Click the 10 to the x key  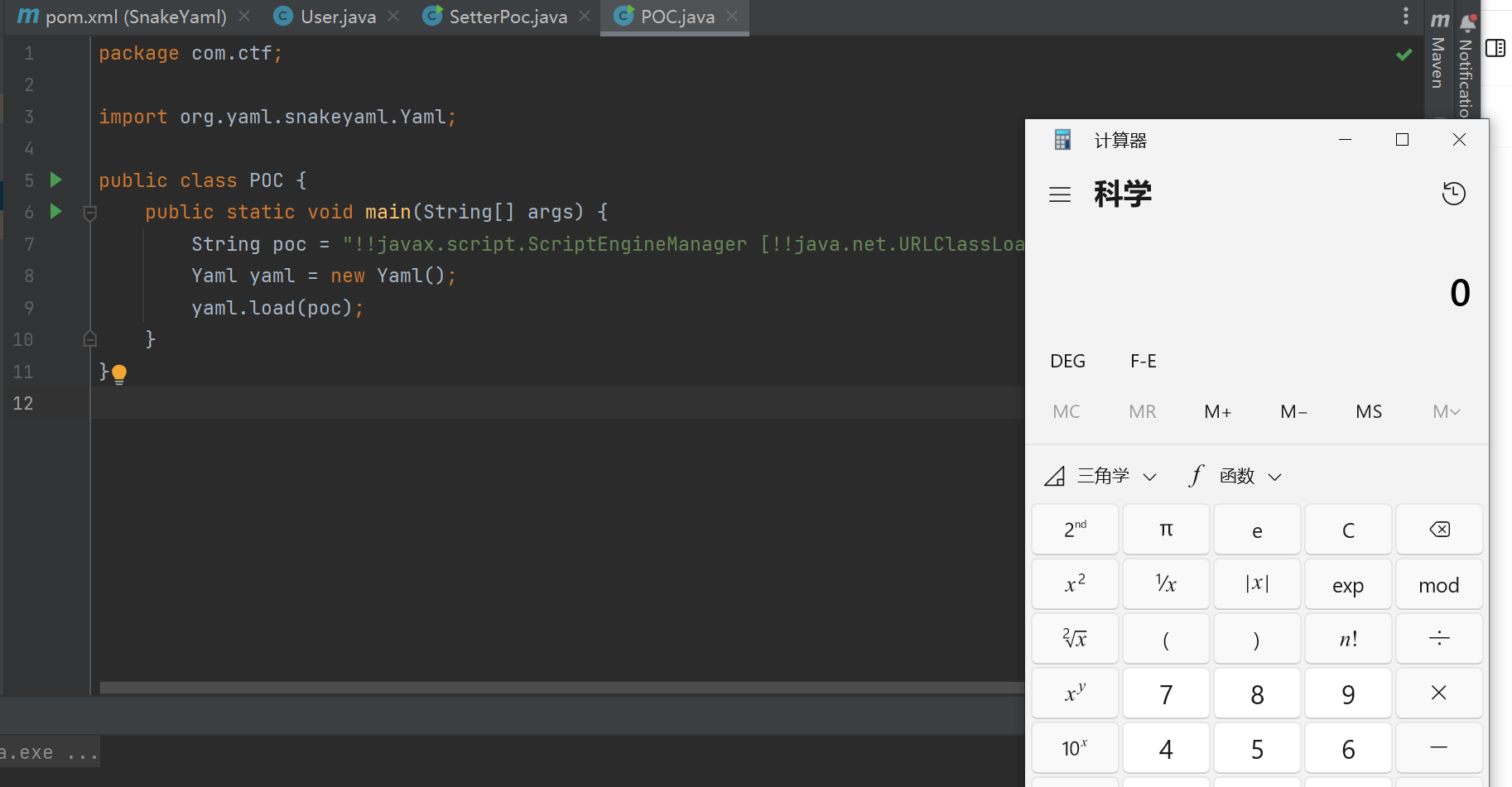tap(1075, 748)
